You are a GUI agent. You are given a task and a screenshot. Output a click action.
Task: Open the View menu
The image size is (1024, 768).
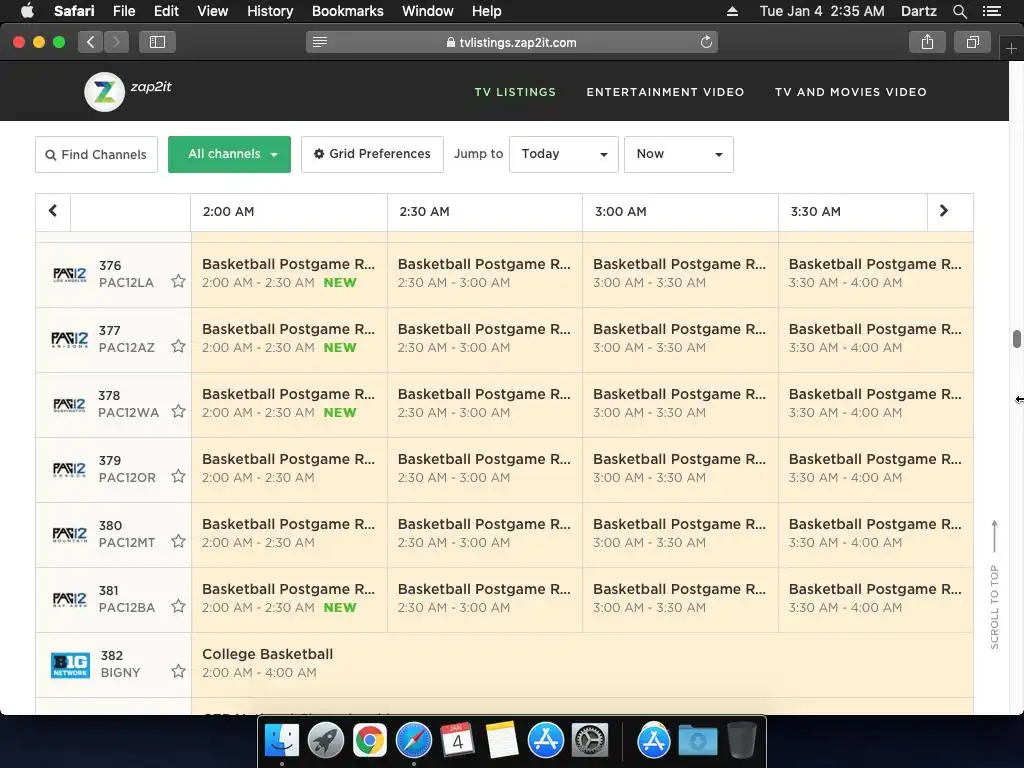pyautogui.click(x=212, y=11)
